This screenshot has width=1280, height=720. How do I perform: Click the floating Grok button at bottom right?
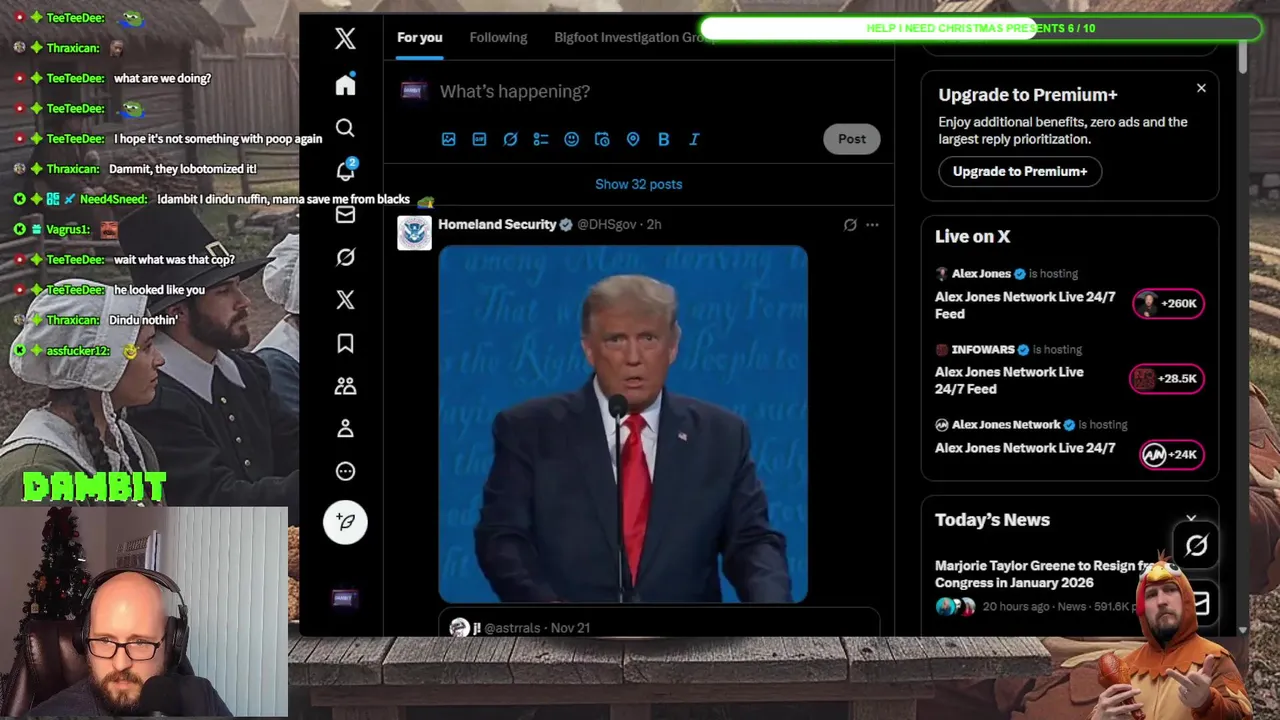click(1196, 545)
